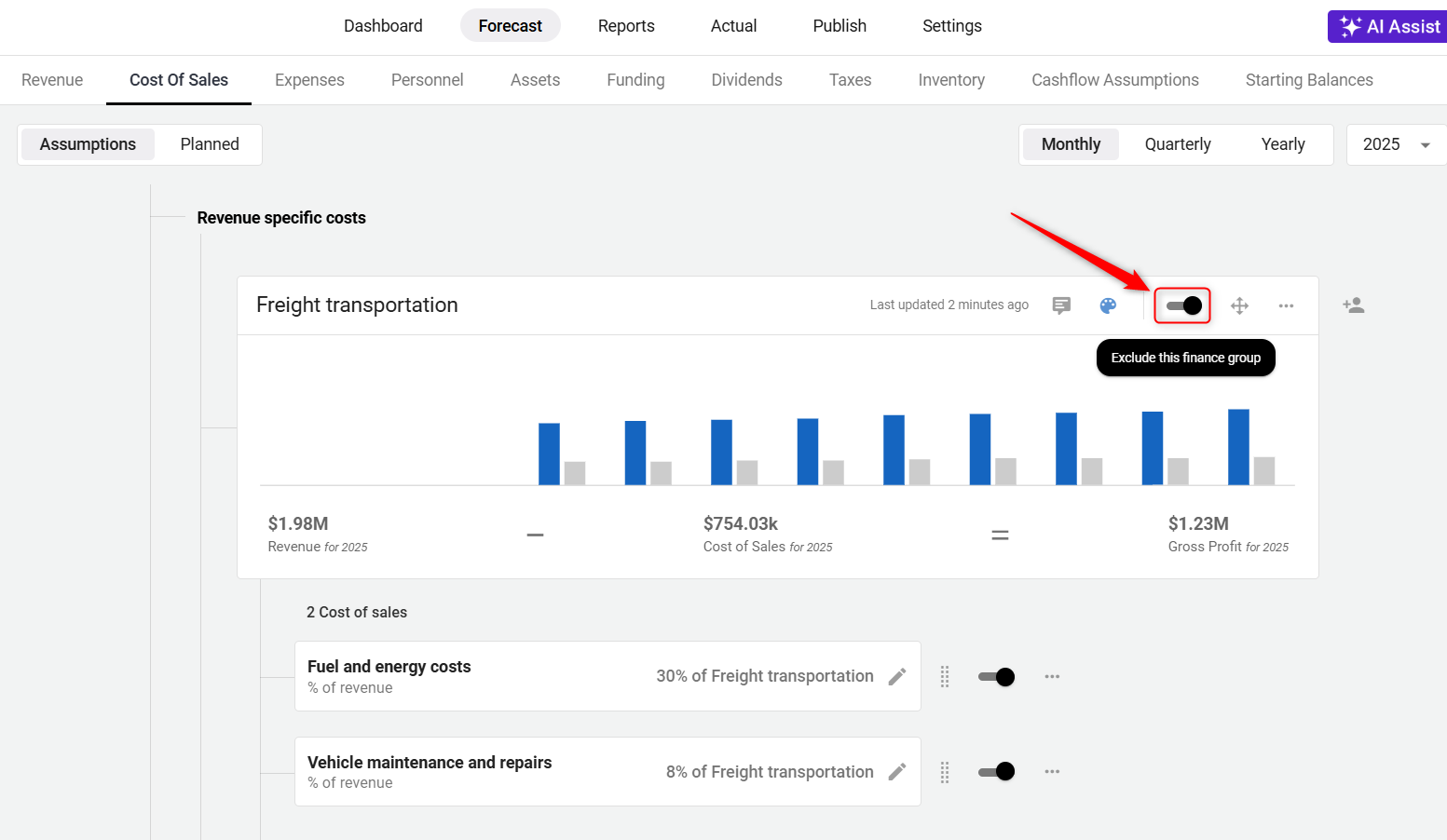Click Fuel and energy costs row
This screenshot has height=840, width=1447.
[x=607, y=676]
